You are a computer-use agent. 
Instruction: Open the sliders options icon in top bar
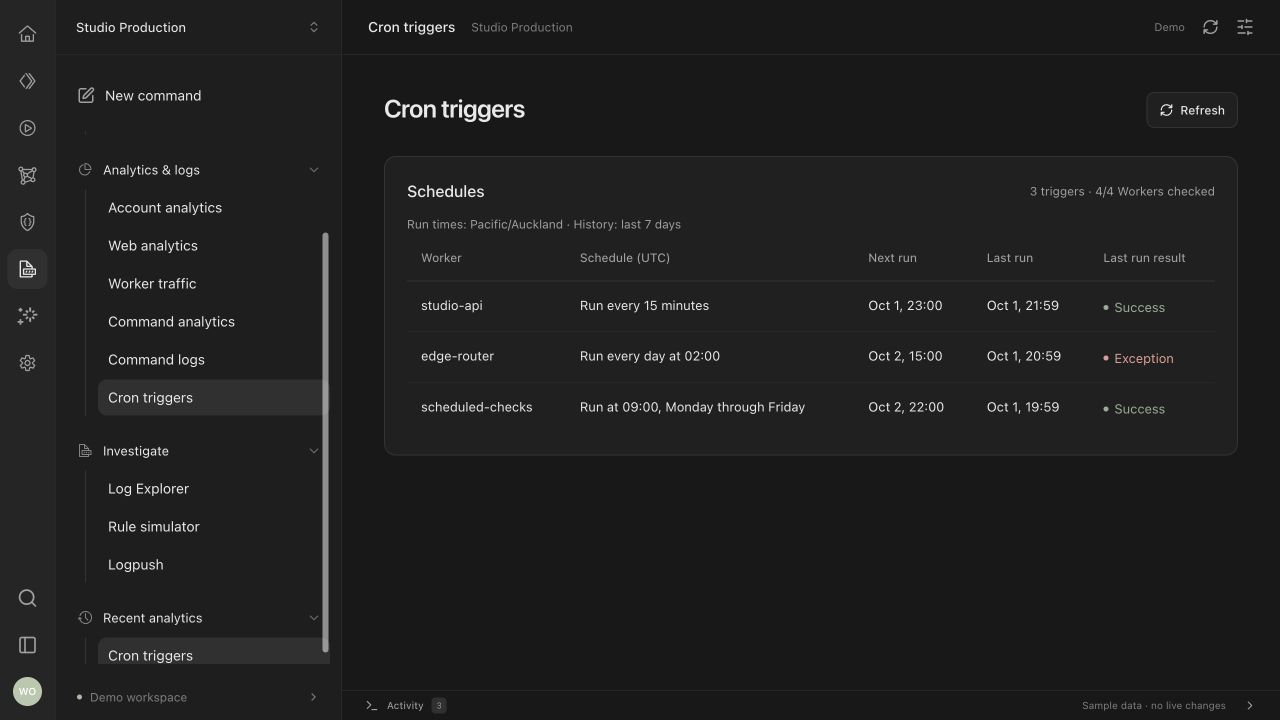coord(1245,27)
